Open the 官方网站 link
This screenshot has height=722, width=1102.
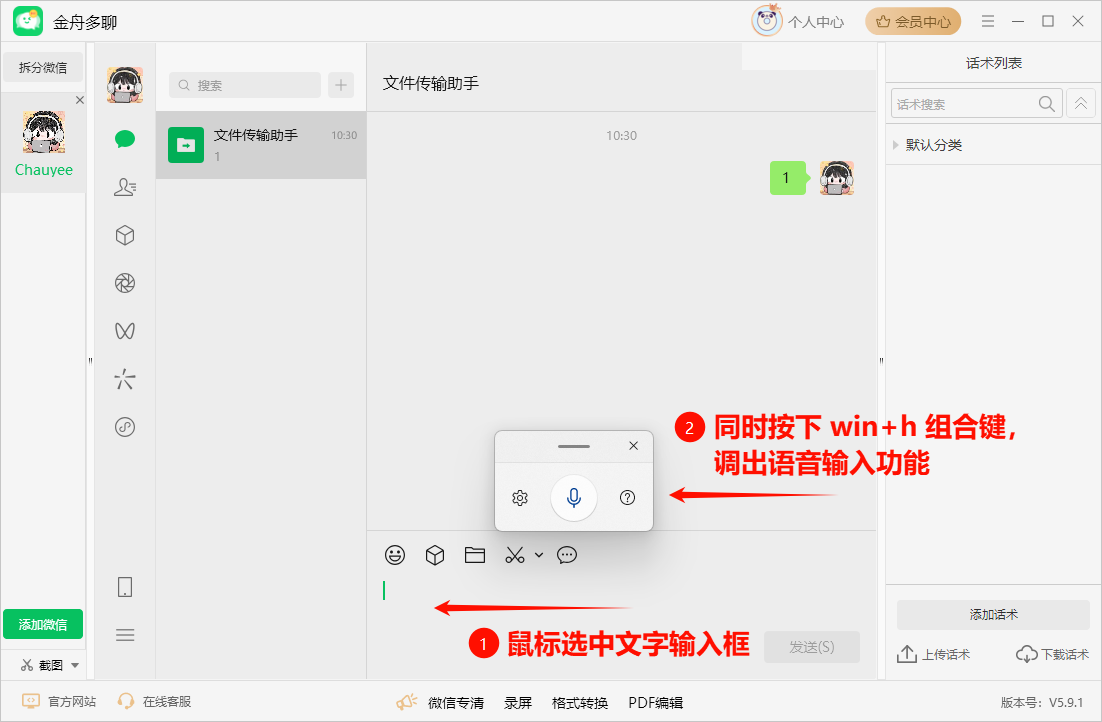[x=58, y=702]
